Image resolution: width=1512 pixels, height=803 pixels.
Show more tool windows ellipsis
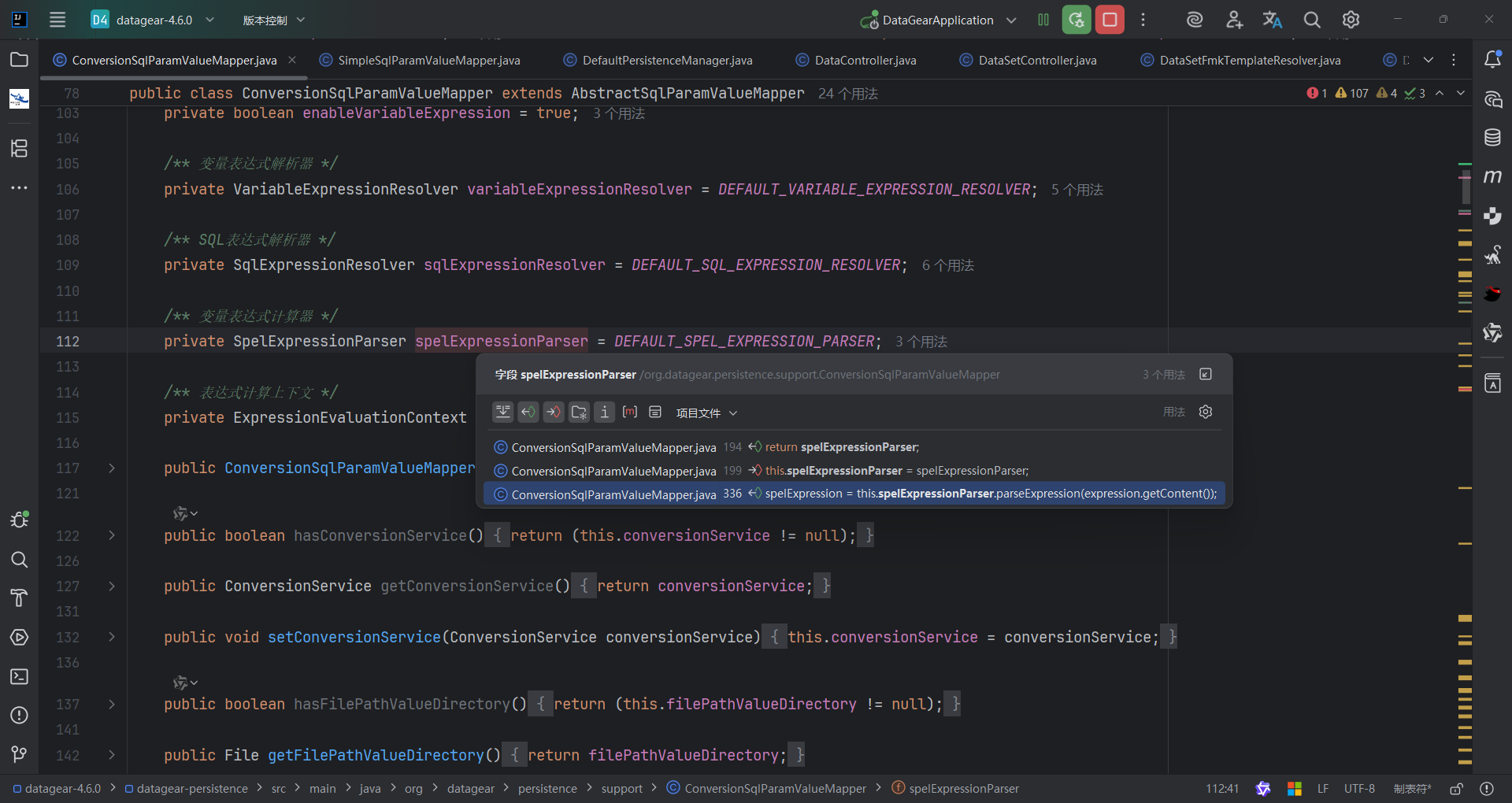[20, 187]
